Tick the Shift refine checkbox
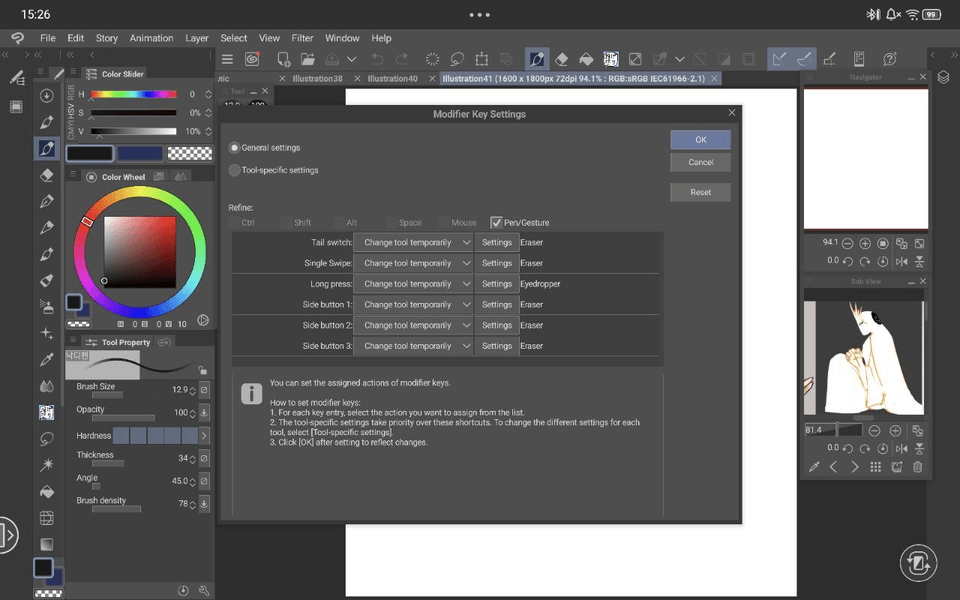This screenshot has height=600, width=960. coord(287,222)
